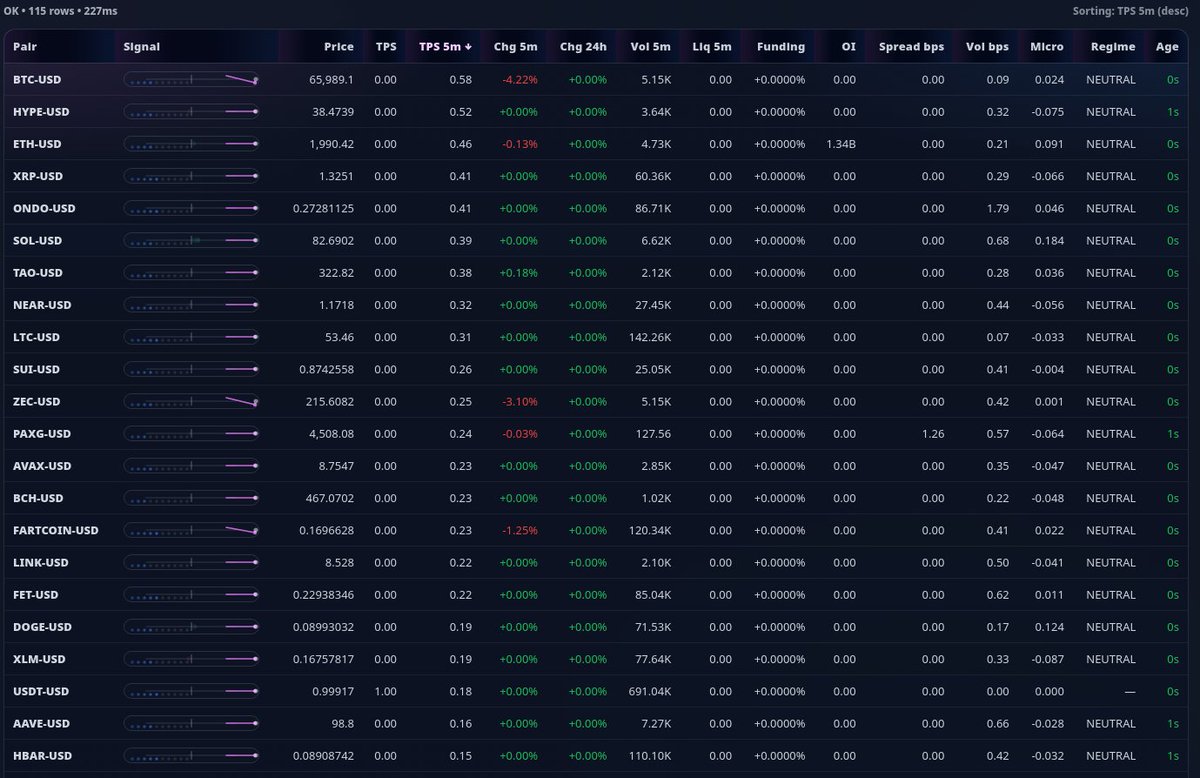The height and width of the screenshot is (778, 1200).
Task: Toggle TPS 5m descending sort header
Action: click(446, 47)
